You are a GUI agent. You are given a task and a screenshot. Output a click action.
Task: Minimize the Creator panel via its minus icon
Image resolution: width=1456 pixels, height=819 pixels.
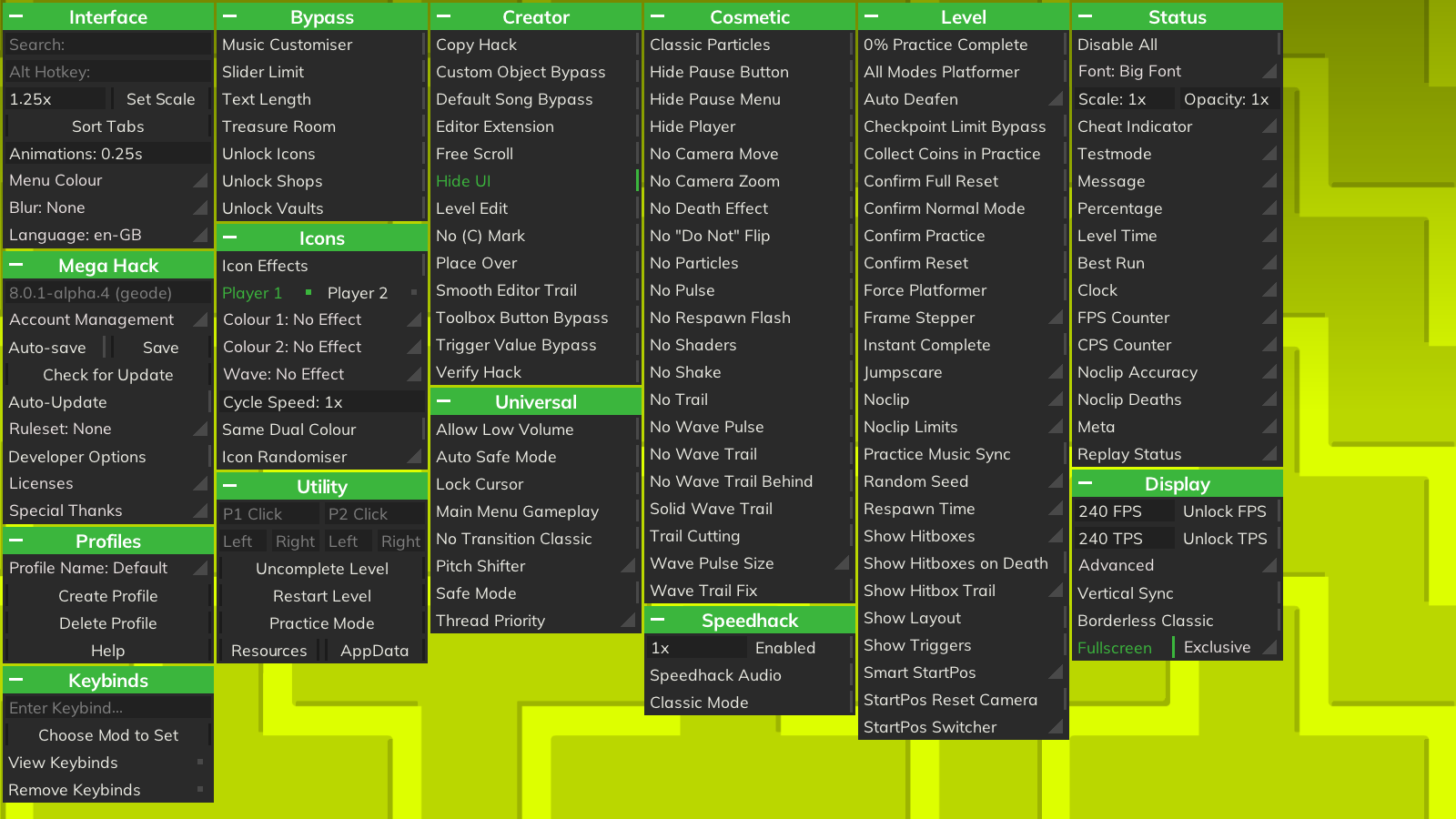tap(443, 17)
